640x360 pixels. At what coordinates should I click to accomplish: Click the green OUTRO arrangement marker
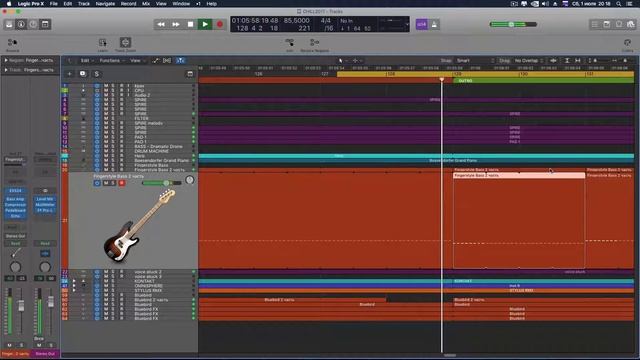544,81
